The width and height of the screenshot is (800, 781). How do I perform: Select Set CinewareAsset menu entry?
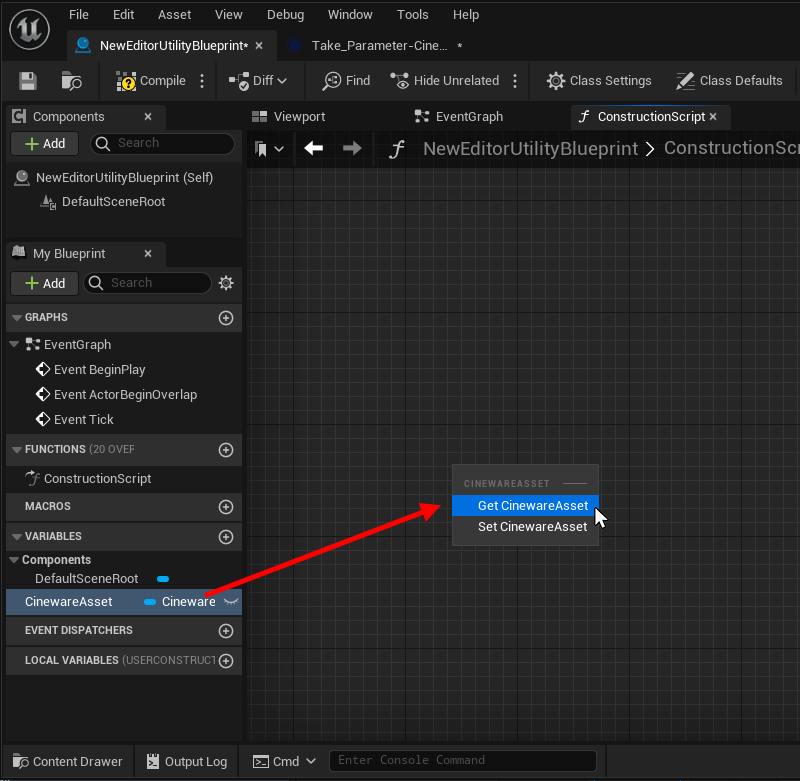pyautogui.click(x=532, y=527)
